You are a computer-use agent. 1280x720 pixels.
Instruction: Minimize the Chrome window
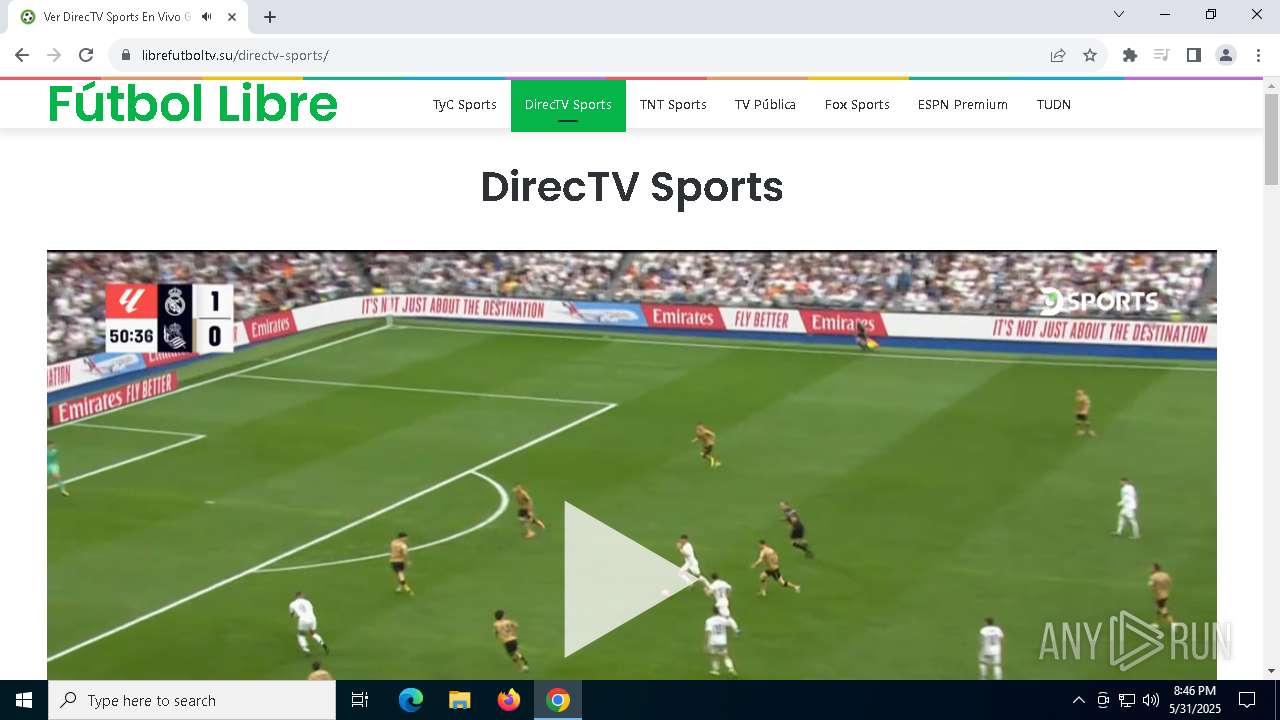(x=1165, y=14)
